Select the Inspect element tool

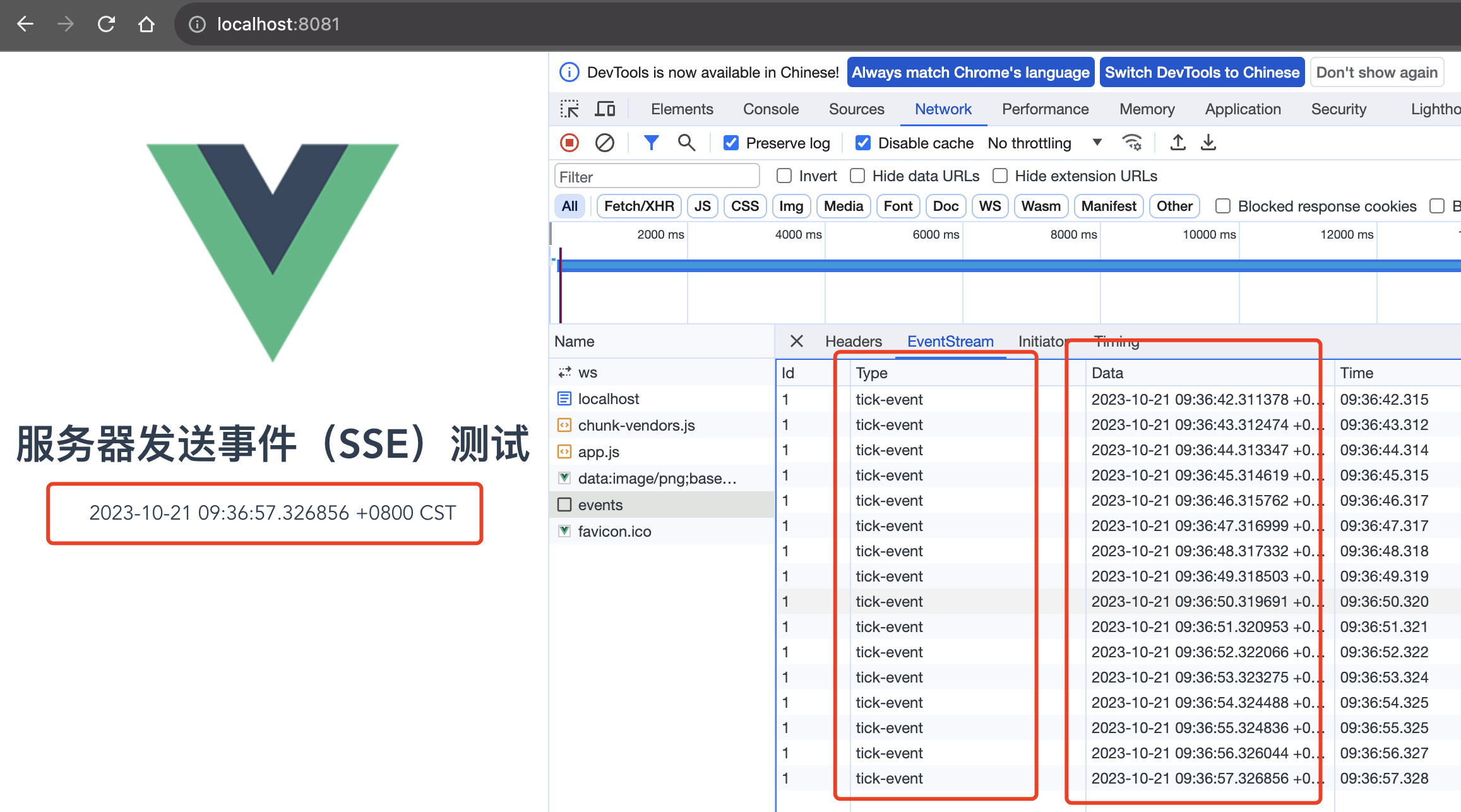[569, 109]
